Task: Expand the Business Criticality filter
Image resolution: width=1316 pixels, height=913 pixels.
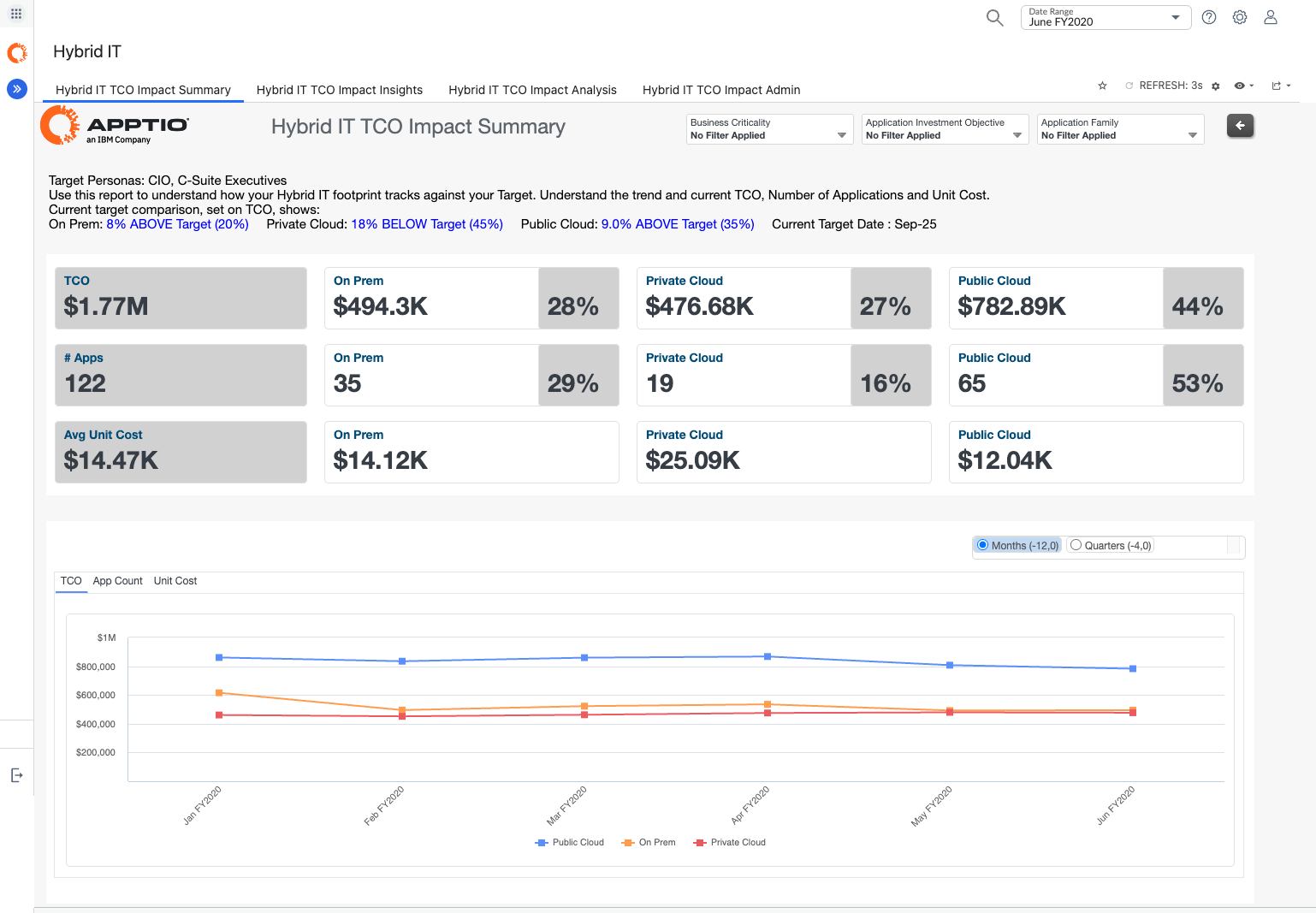Action: click(x=769, y=129)
